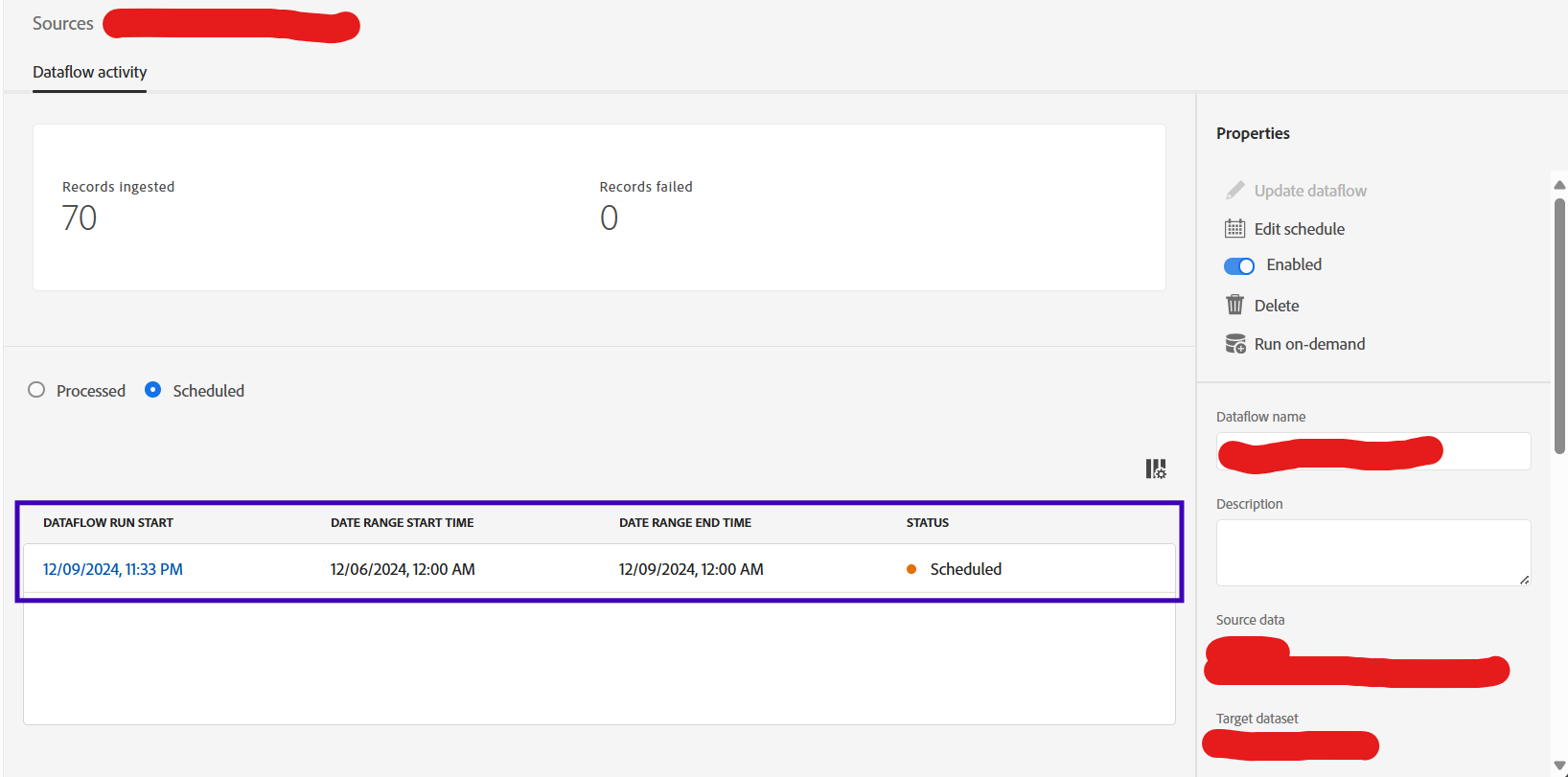This screenshot has height=777, width=1568.
Task: Click the Run on-demand database icon
Action: point(1235,343)
